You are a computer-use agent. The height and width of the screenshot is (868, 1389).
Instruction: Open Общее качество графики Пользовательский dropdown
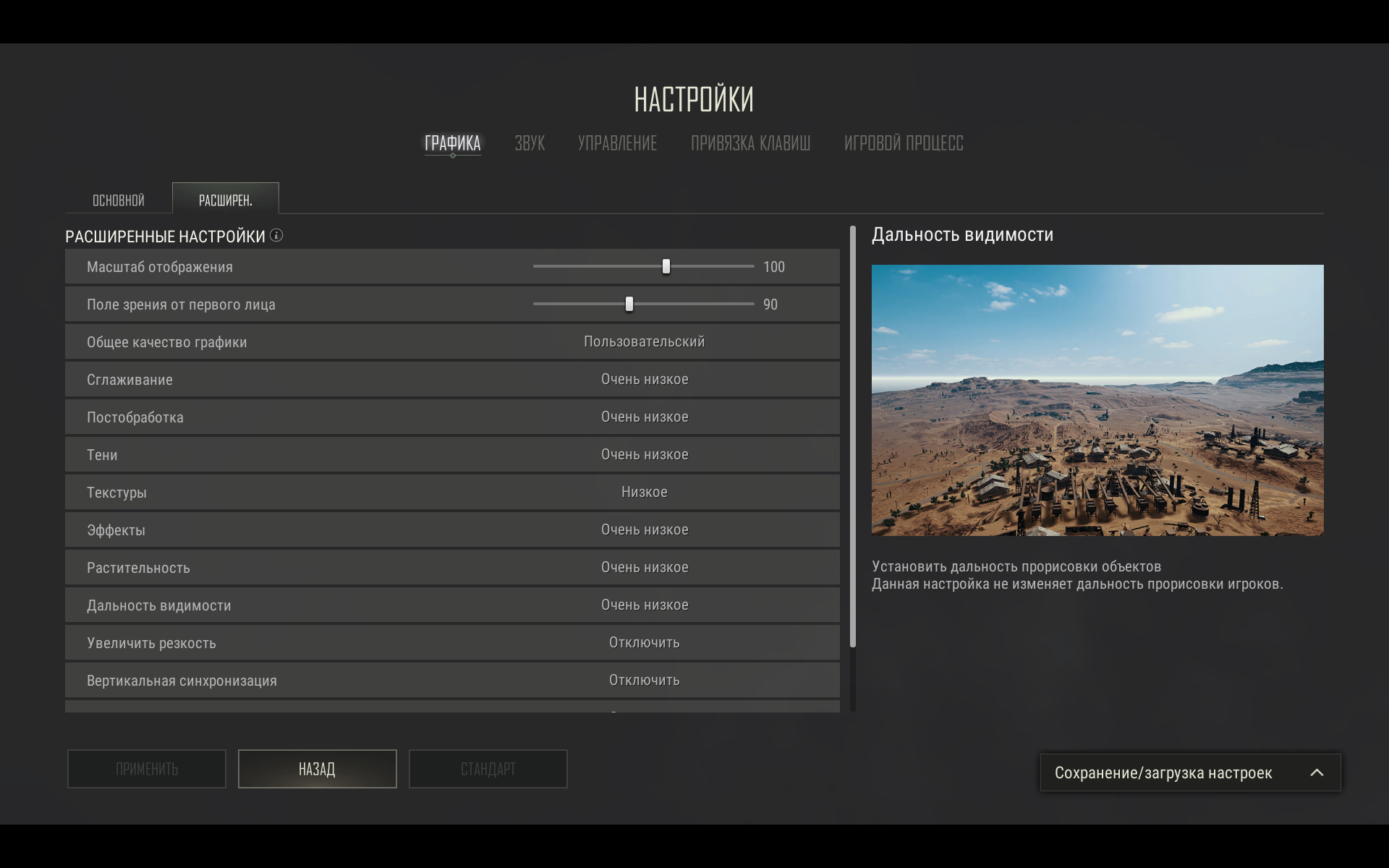click(x=644, y=341)
